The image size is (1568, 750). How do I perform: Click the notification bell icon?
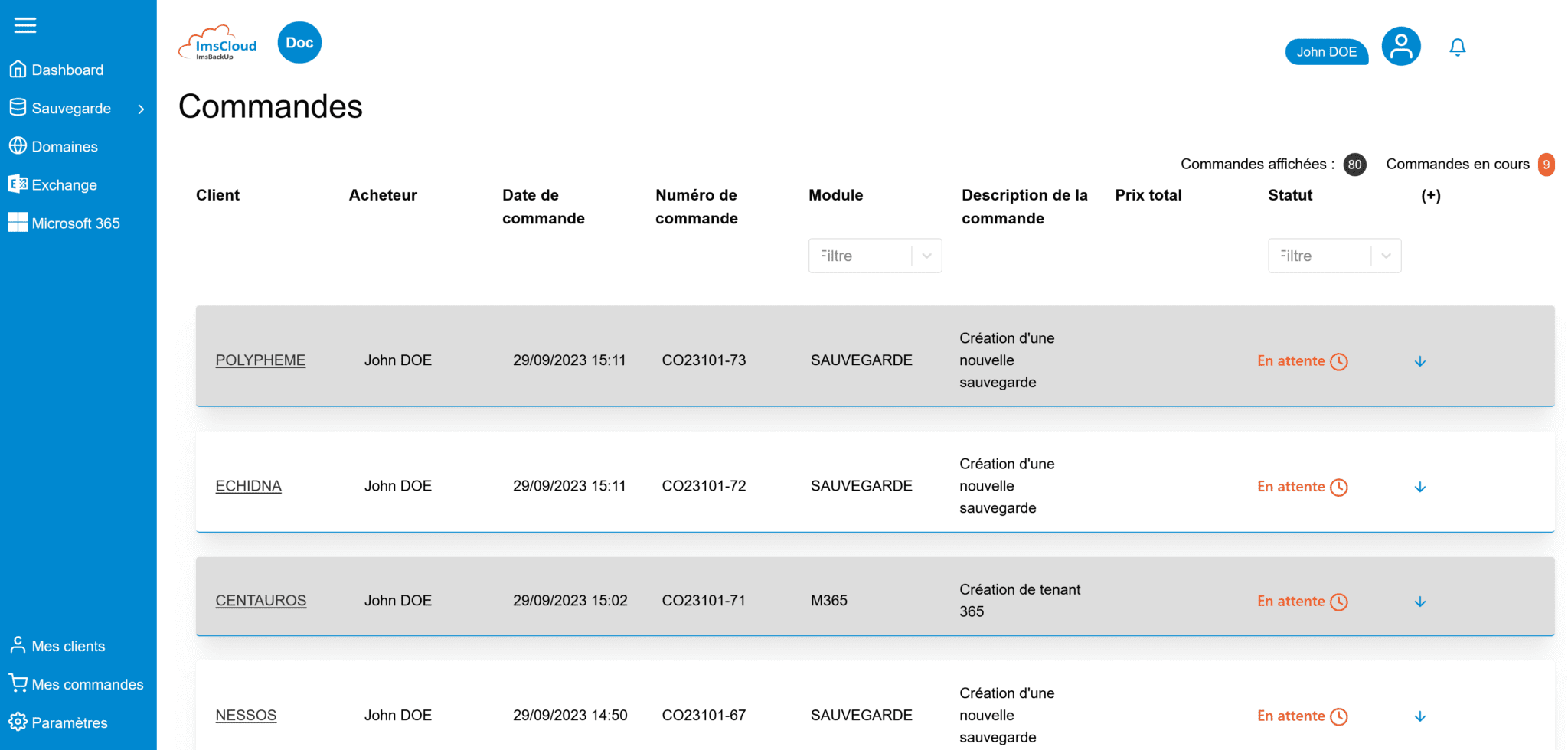1457,47
